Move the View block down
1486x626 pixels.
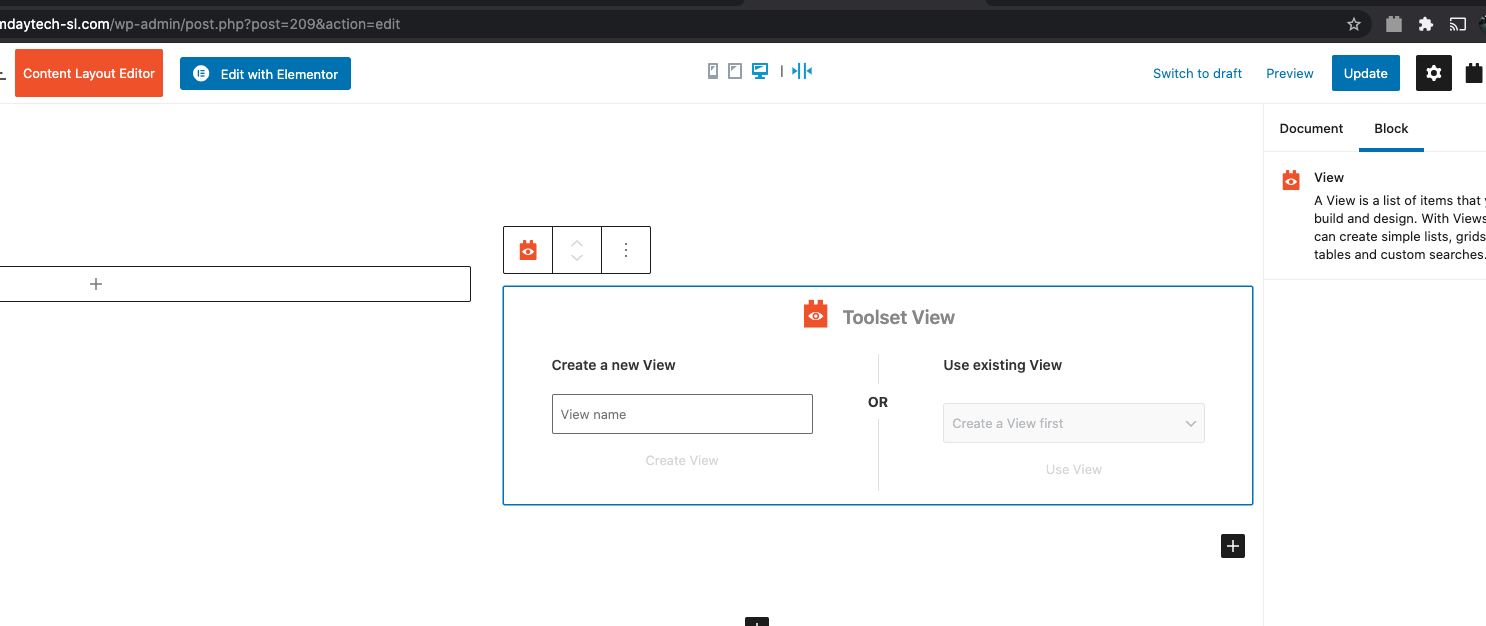point(577,258)
